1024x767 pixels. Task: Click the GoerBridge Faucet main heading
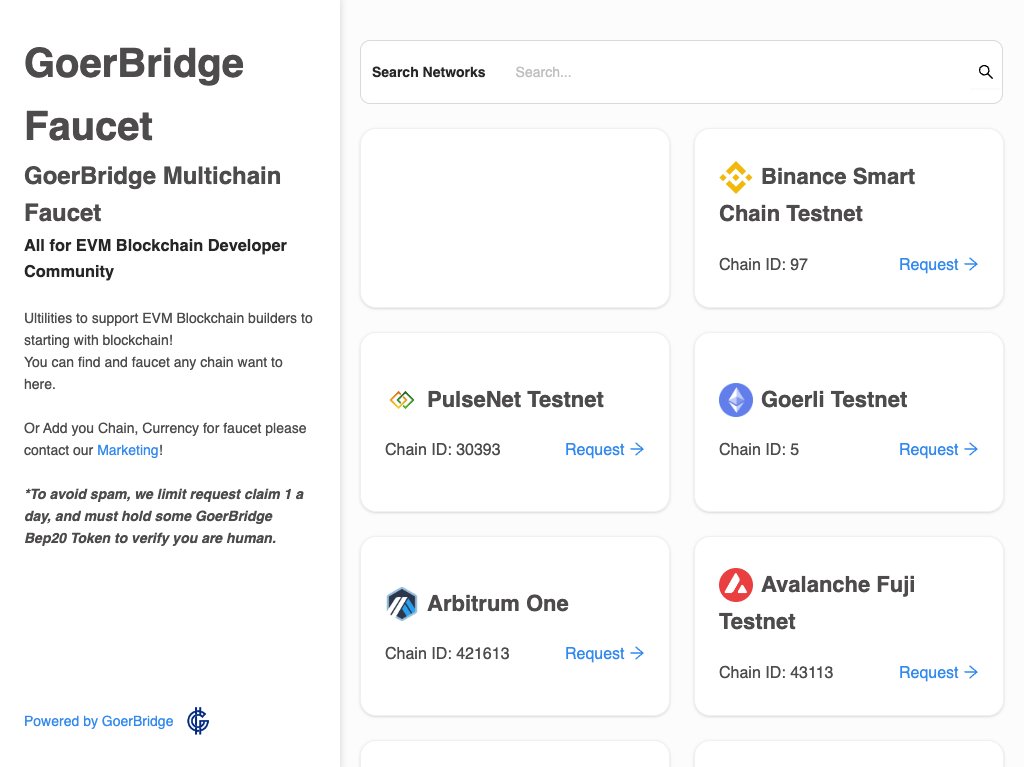134,94
